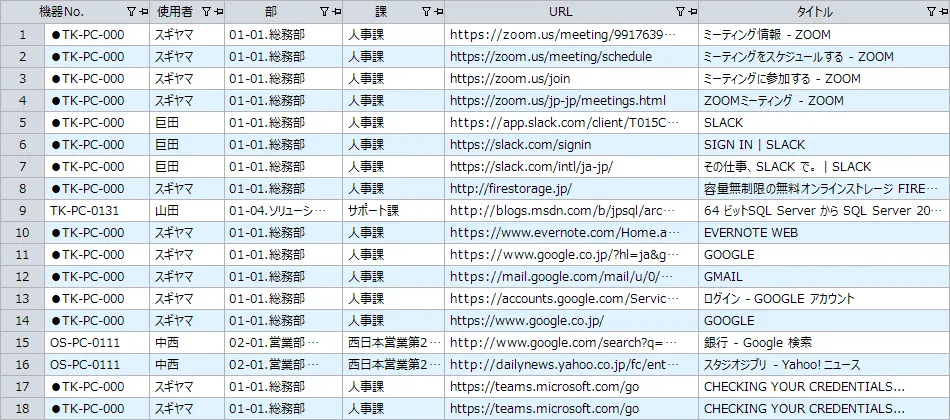Click title ミーティングに参加する - ZOOM

(x=782, y=79)
